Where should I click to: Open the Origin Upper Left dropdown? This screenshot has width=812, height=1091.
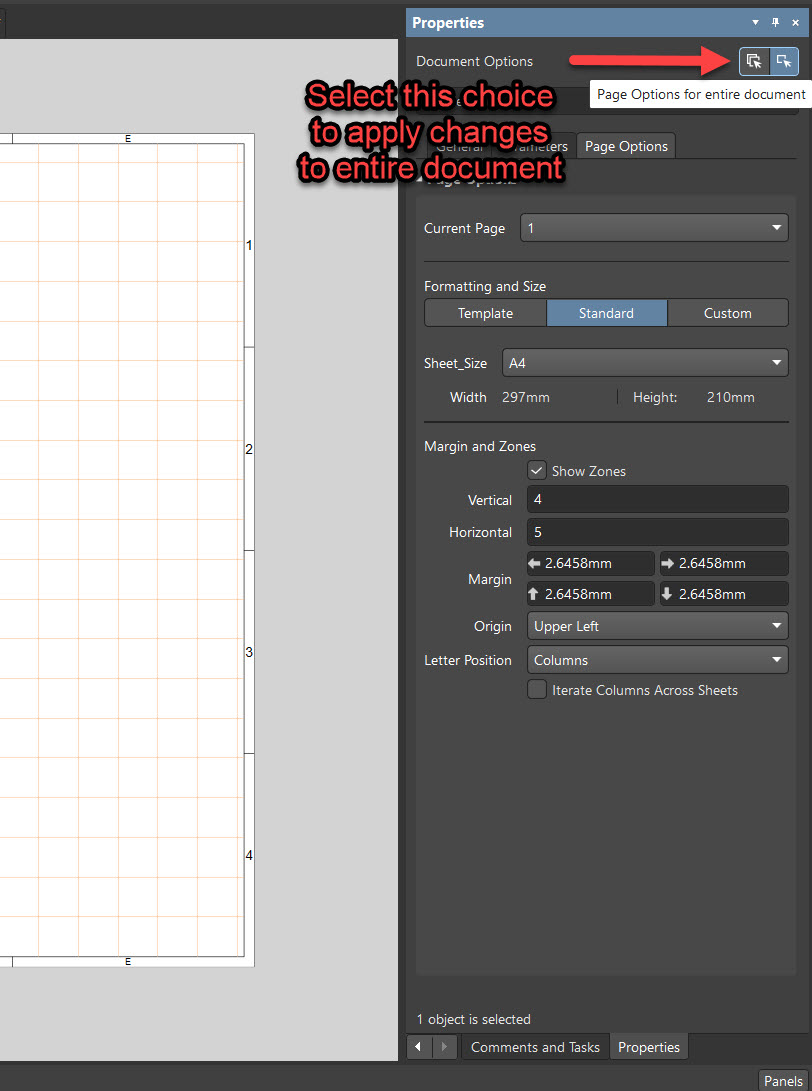658,626
